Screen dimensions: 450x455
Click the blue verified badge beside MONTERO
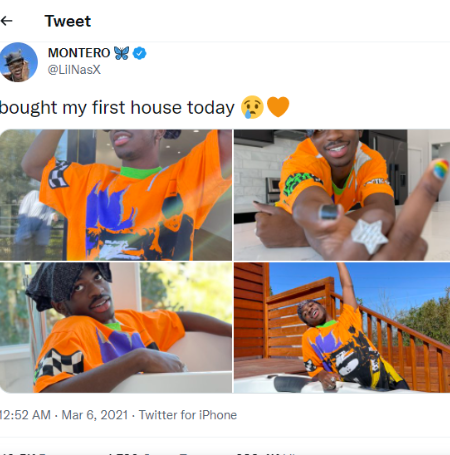(x=139, y=53)
